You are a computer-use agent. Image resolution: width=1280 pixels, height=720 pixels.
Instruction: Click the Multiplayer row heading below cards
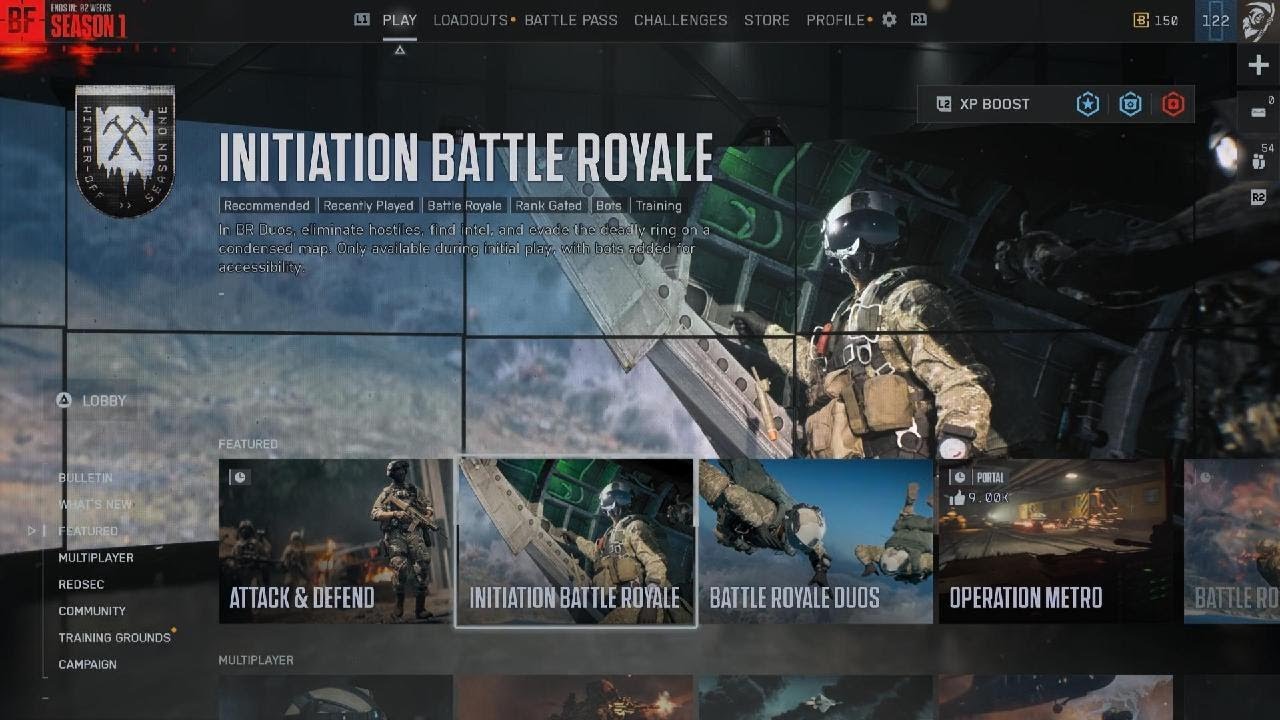tap(256, 660)
